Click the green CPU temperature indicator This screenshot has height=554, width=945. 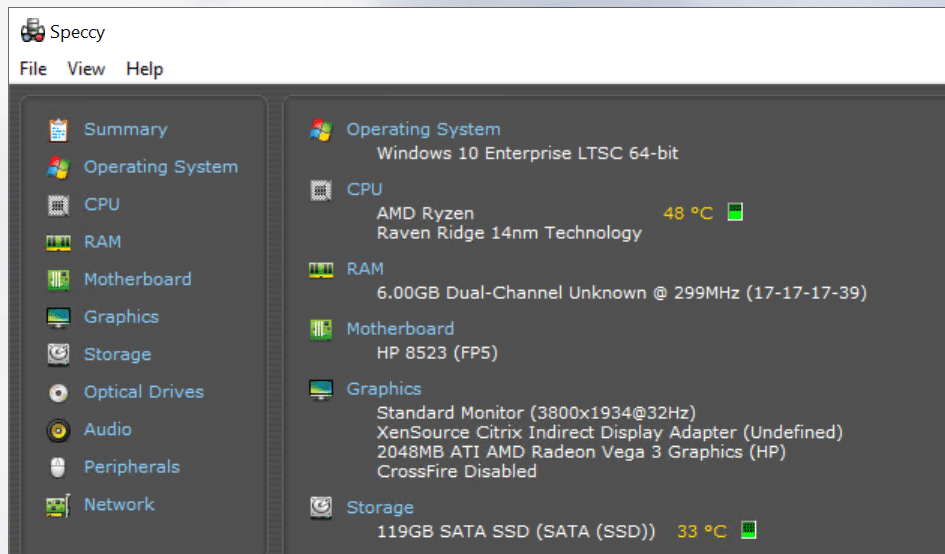(x=735, y=212)
